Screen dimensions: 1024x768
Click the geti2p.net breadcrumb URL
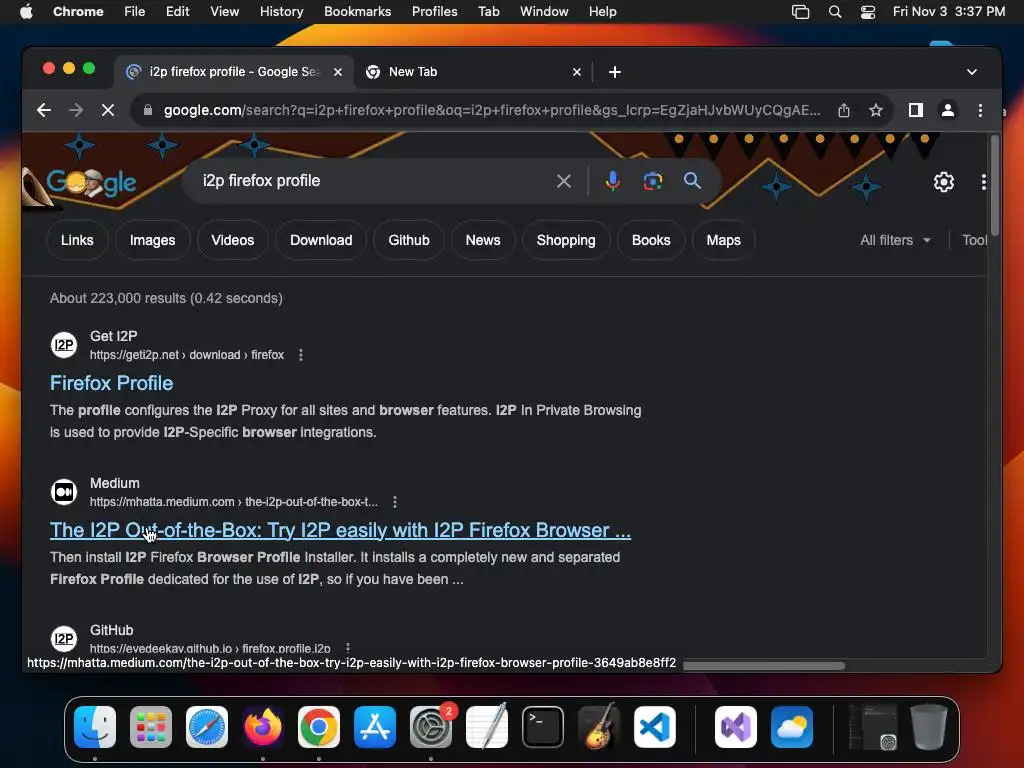point(187,355)
